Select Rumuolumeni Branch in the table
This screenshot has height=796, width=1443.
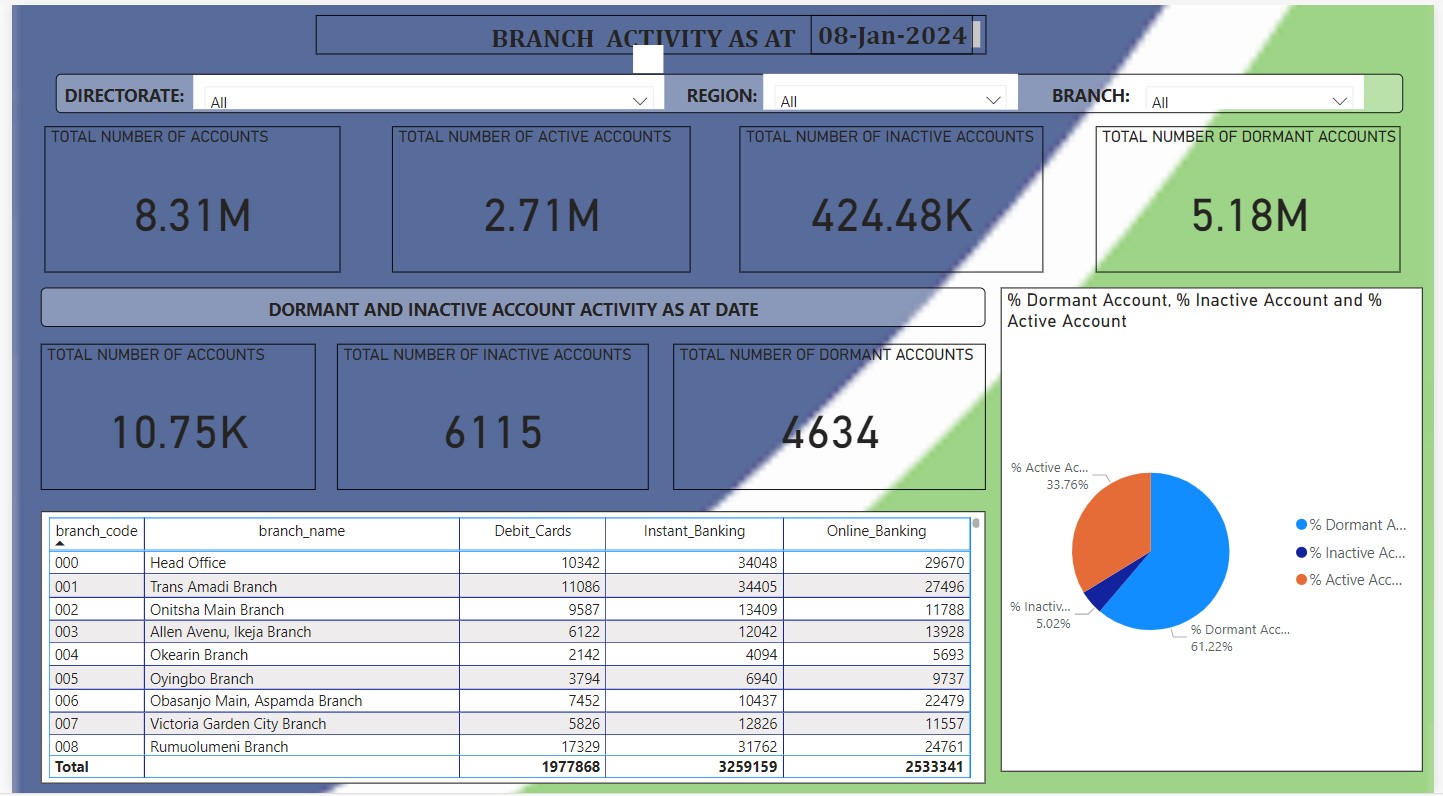tap(300, 746)
